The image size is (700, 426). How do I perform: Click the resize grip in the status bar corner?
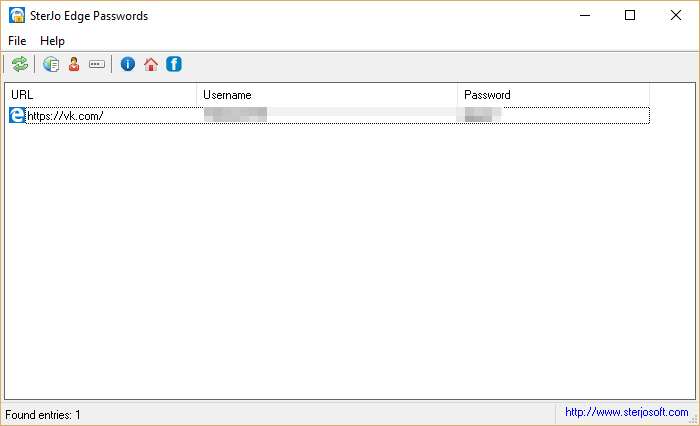click(692, 418)
